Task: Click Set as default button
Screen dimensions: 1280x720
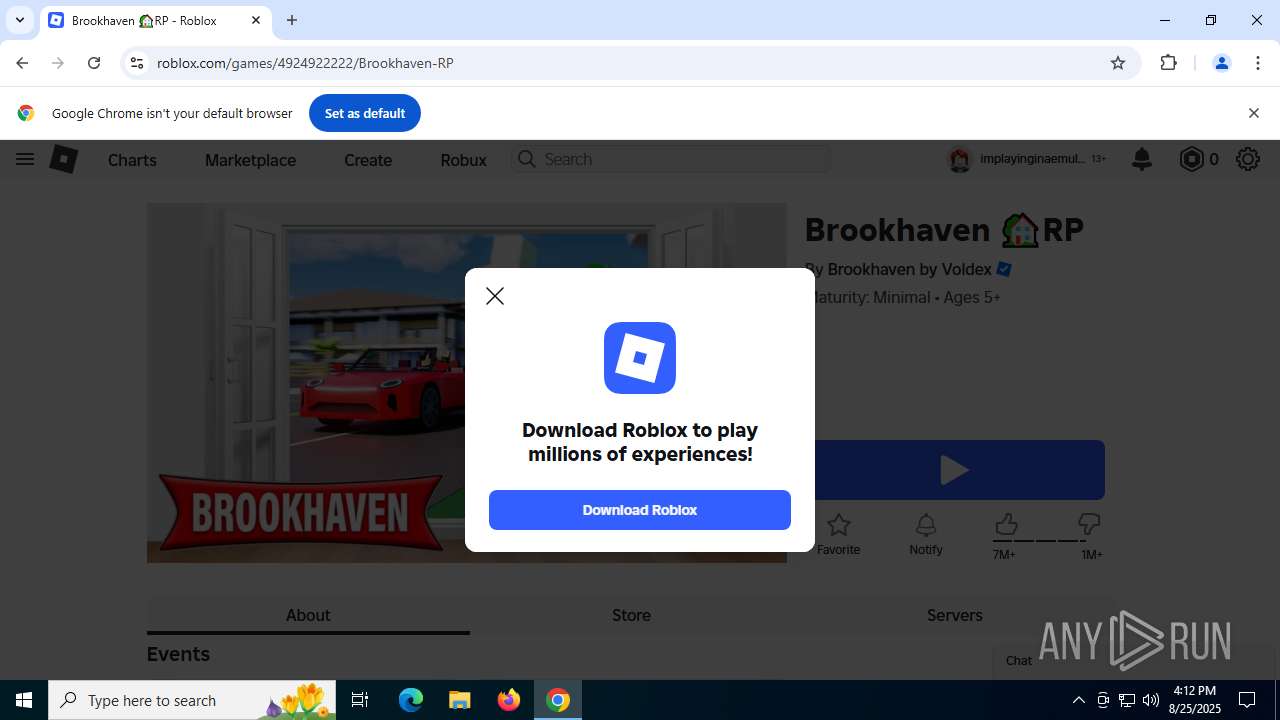Action: click(x=365, y=113)
